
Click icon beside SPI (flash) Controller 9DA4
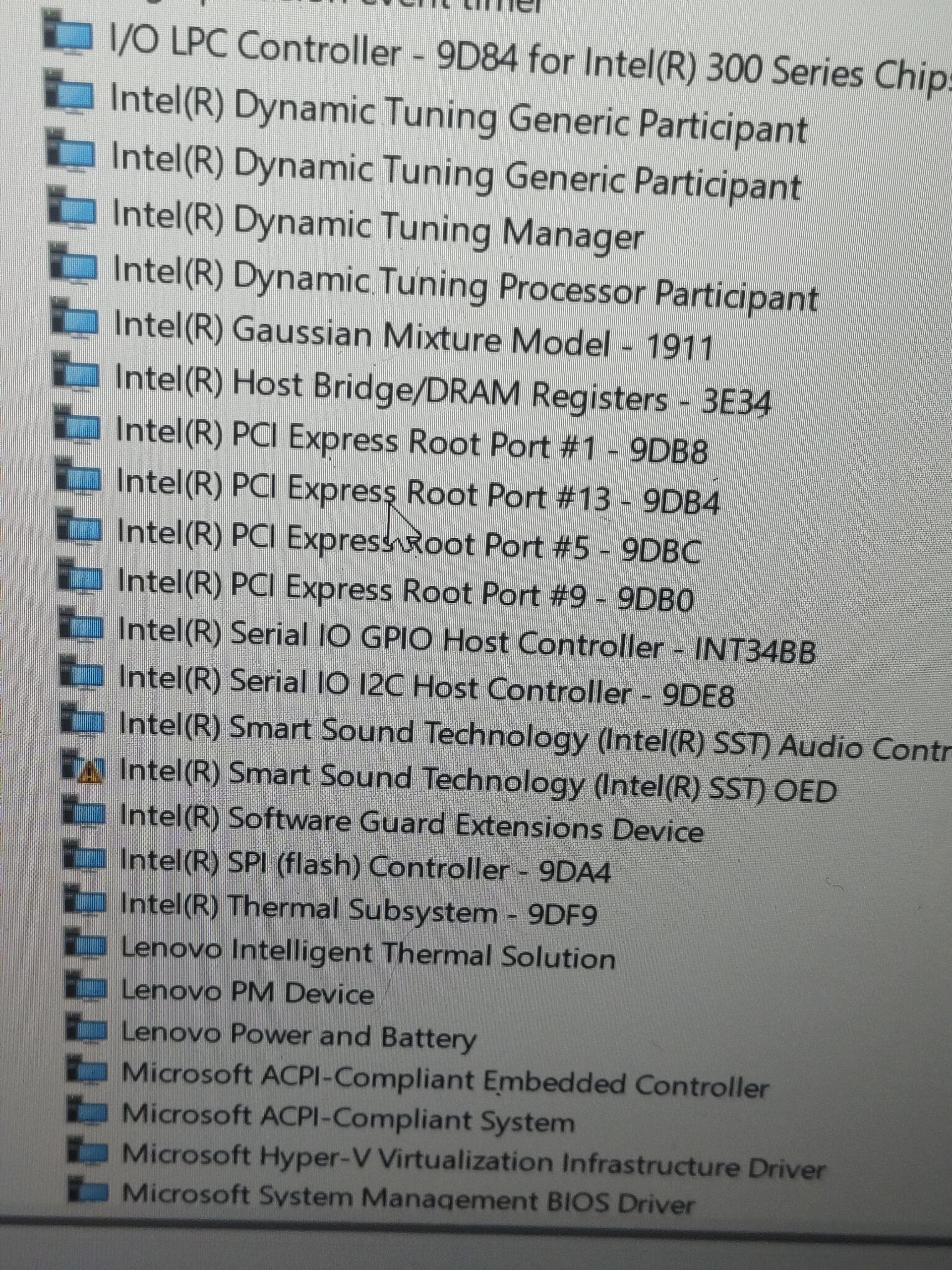[85, 857]
